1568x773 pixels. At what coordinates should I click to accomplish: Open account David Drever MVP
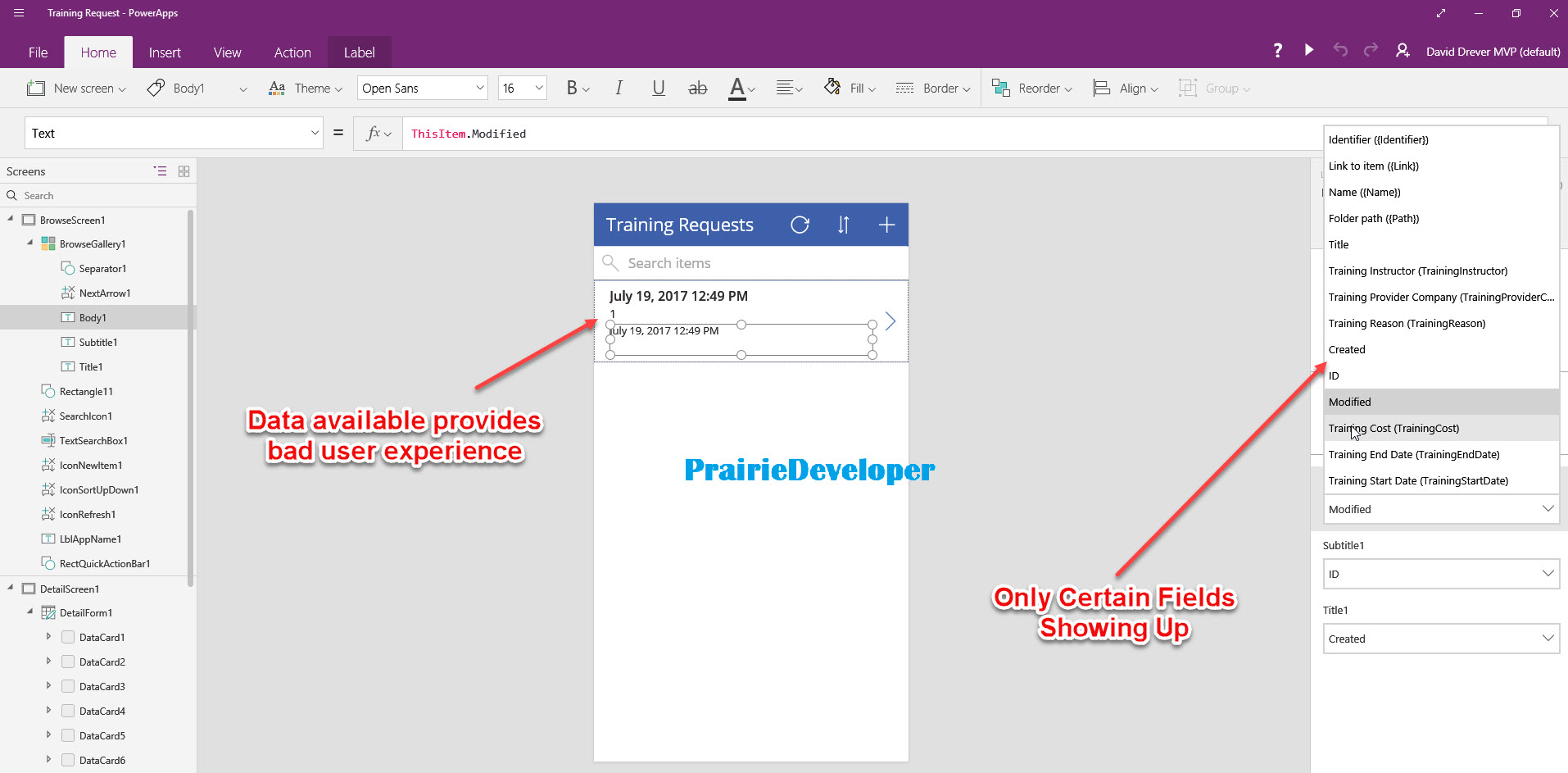pos(1493,52)
